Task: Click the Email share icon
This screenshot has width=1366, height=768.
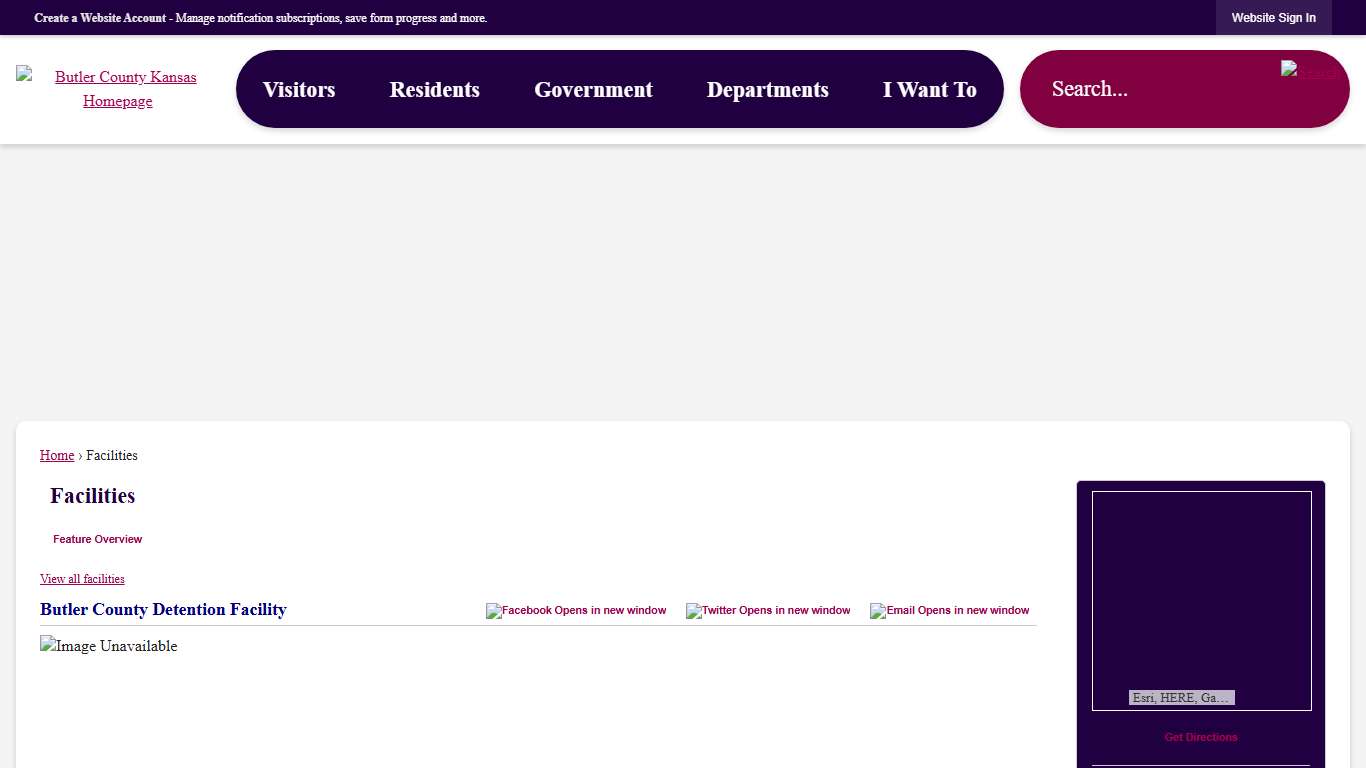Action: pos(949,611)
